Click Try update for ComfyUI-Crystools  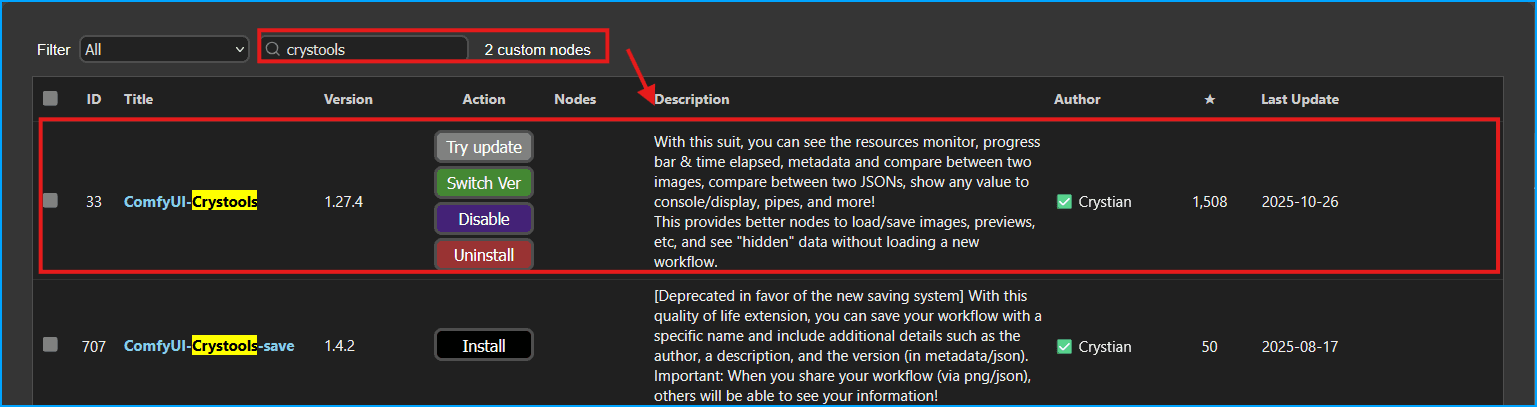484,147
